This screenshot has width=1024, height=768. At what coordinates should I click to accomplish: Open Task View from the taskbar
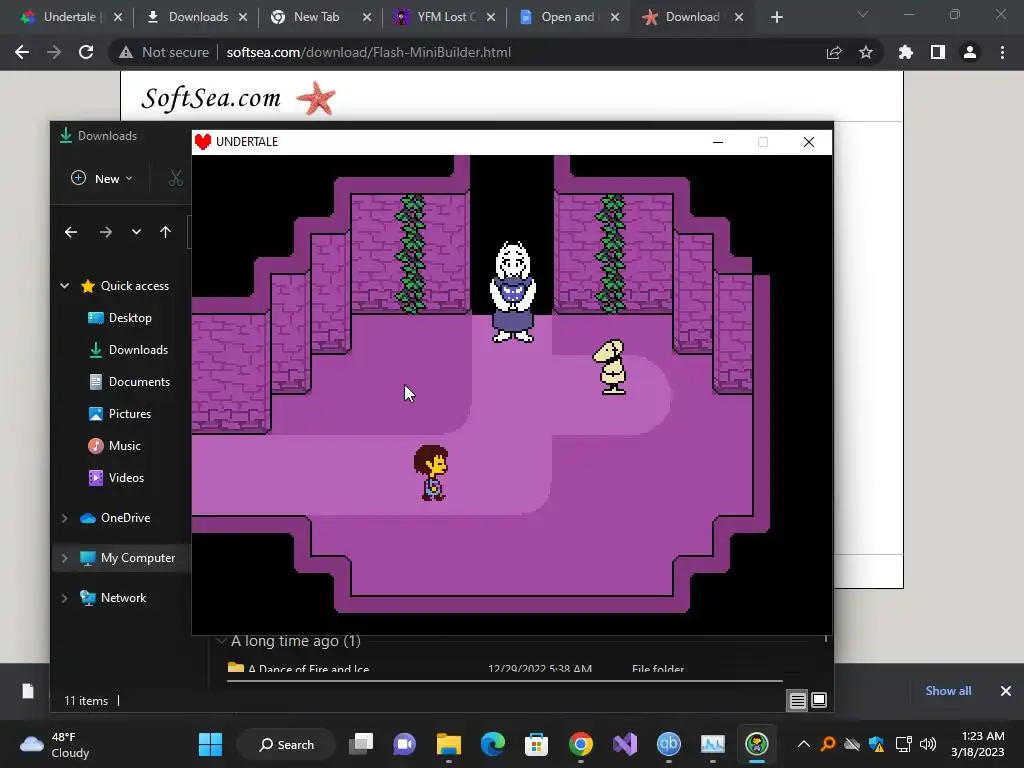(361, 744)
